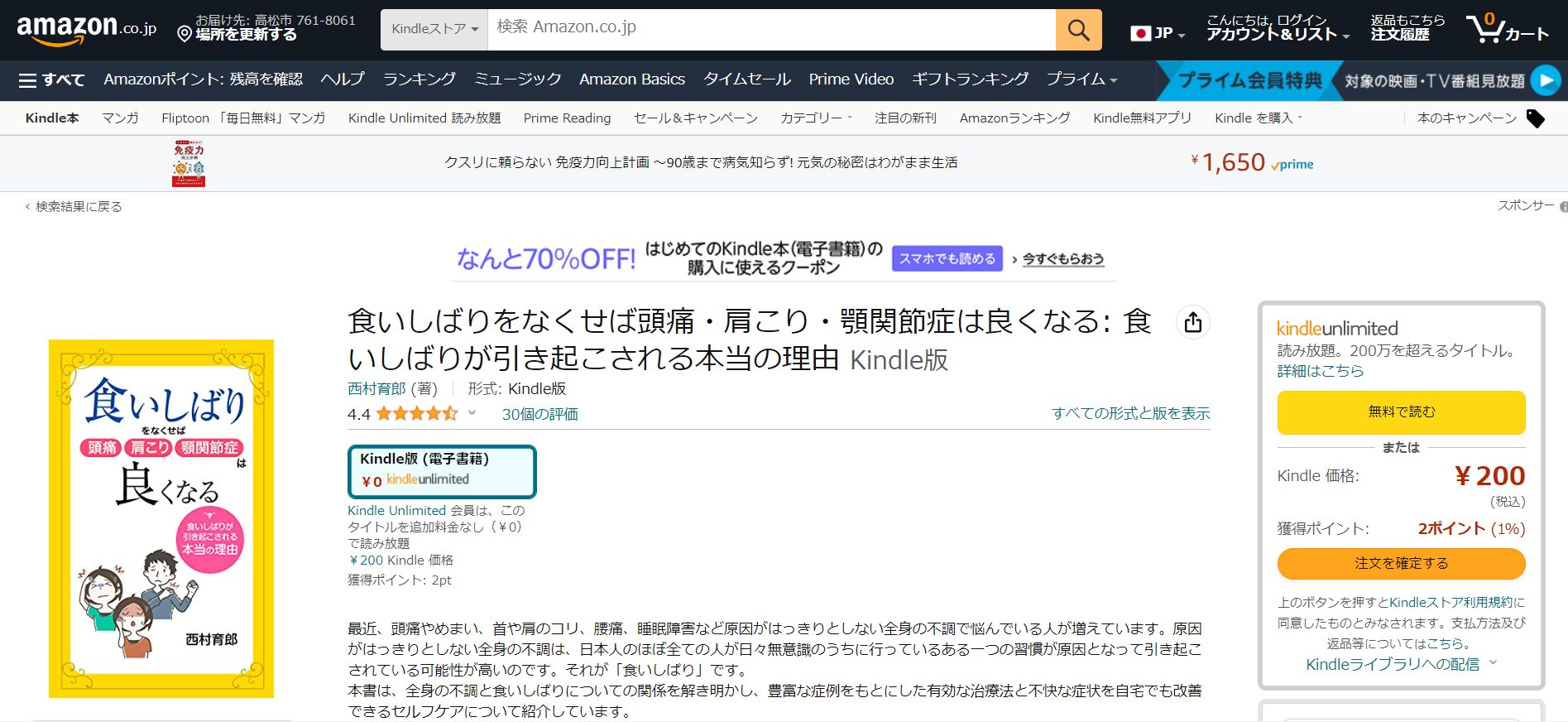Screen dimensions: 1568x722
Task: Click the 本のキャンペーン tag icon
Action: (1536, 118)
